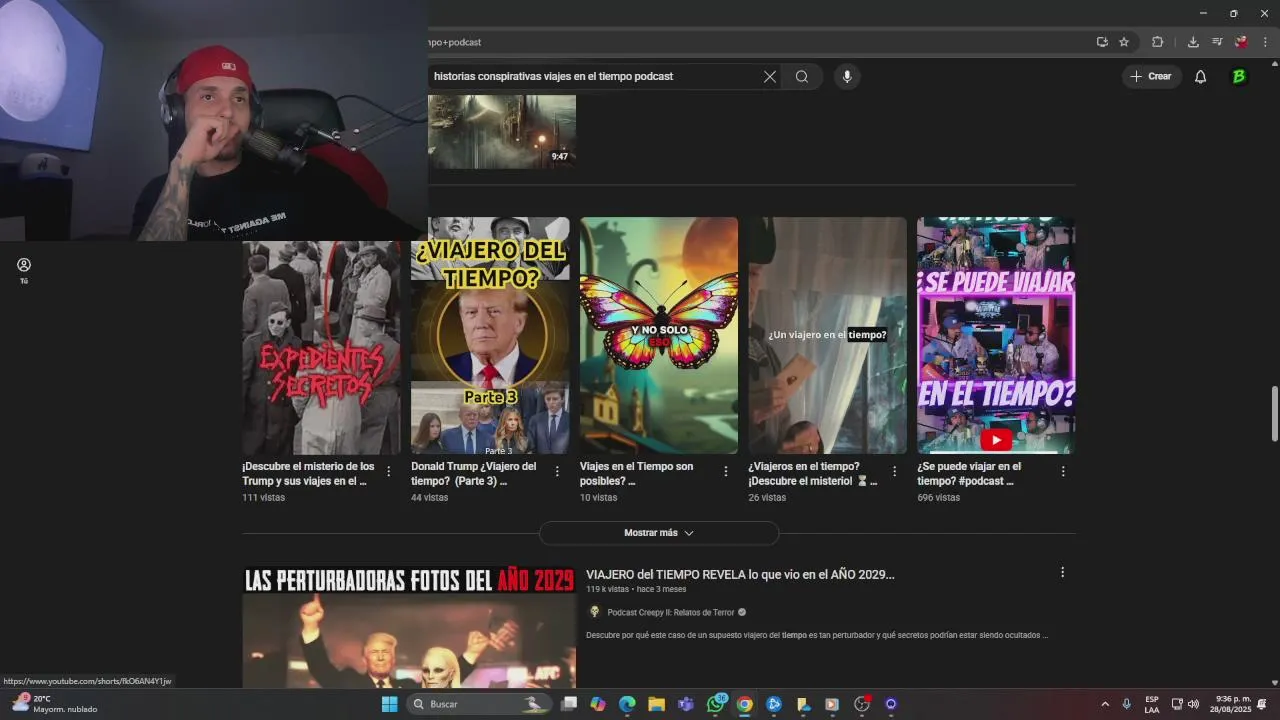1280x720 pixels.
Task: Open the Windows notification bell in tray
Action: (1261, 704)
